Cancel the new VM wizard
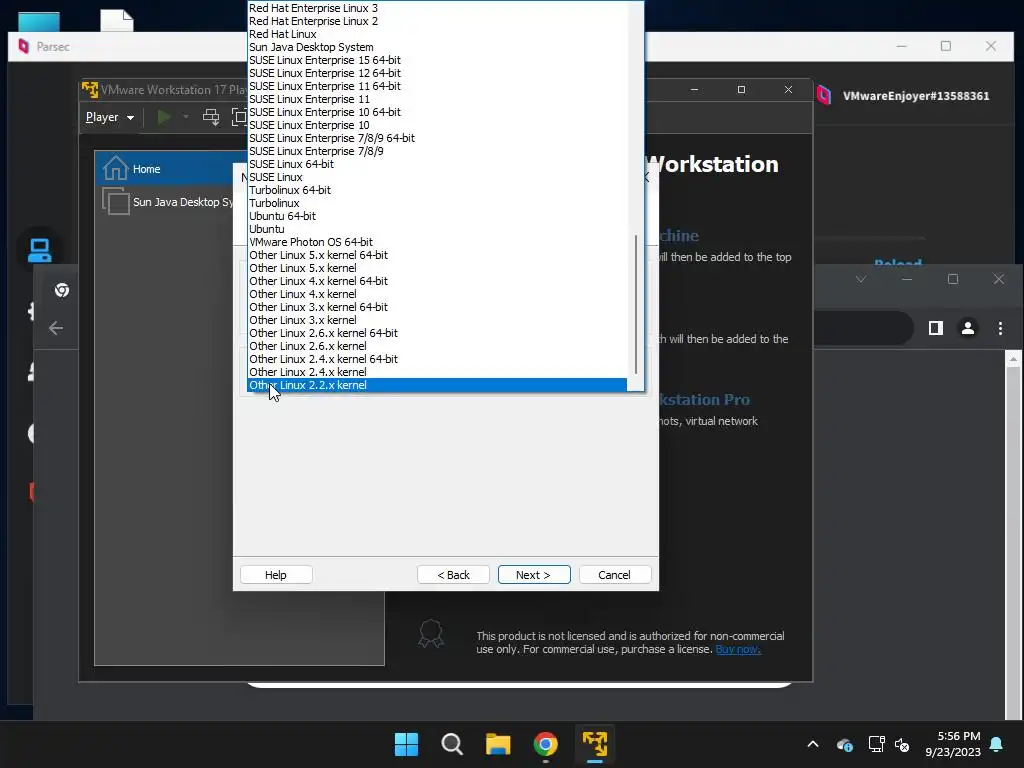1024x768 pixels. tap(615, 575)
